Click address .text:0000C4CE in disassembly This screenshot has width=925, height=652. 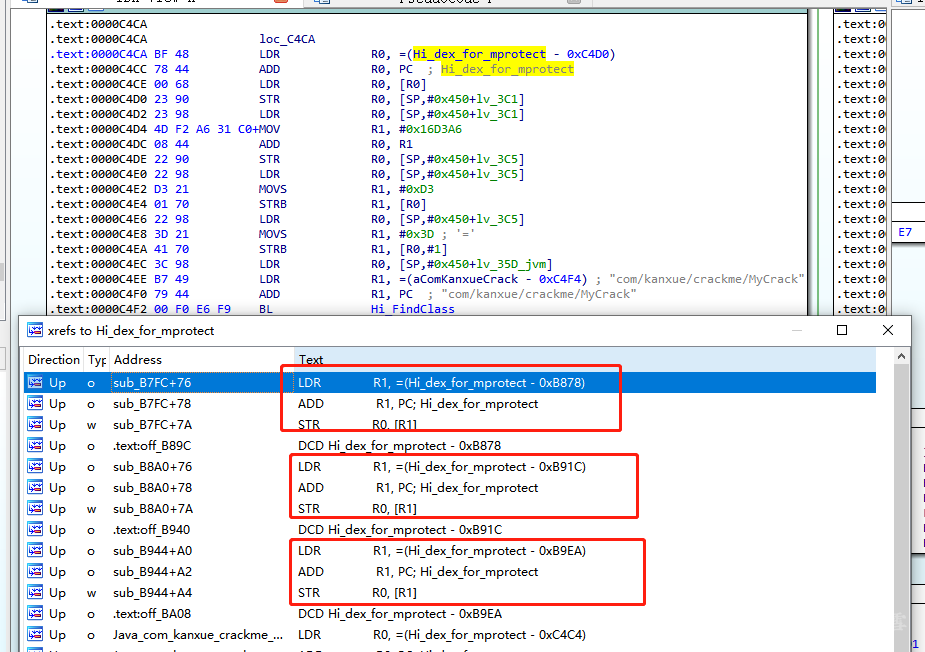(99, 84)
